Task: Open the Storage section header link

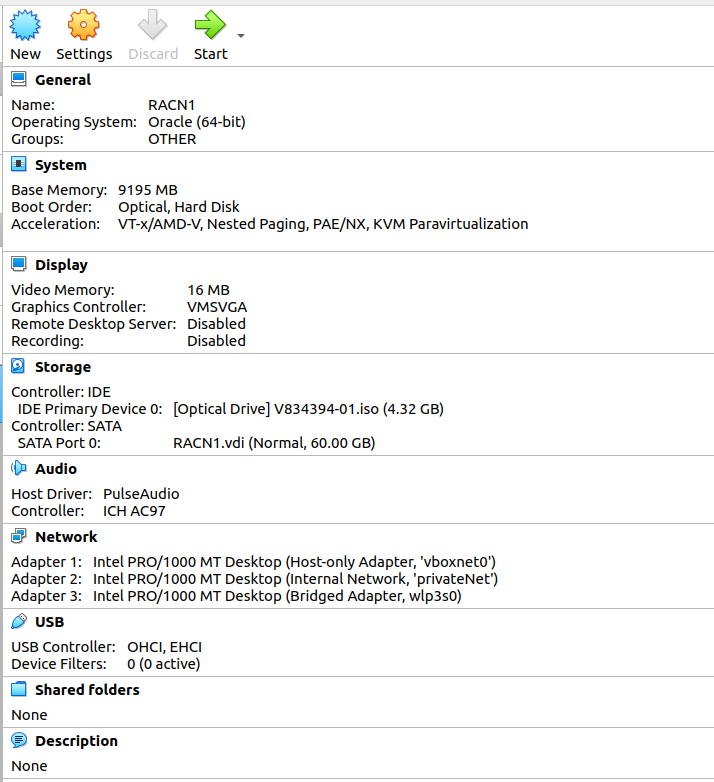Action: (63, 367)
